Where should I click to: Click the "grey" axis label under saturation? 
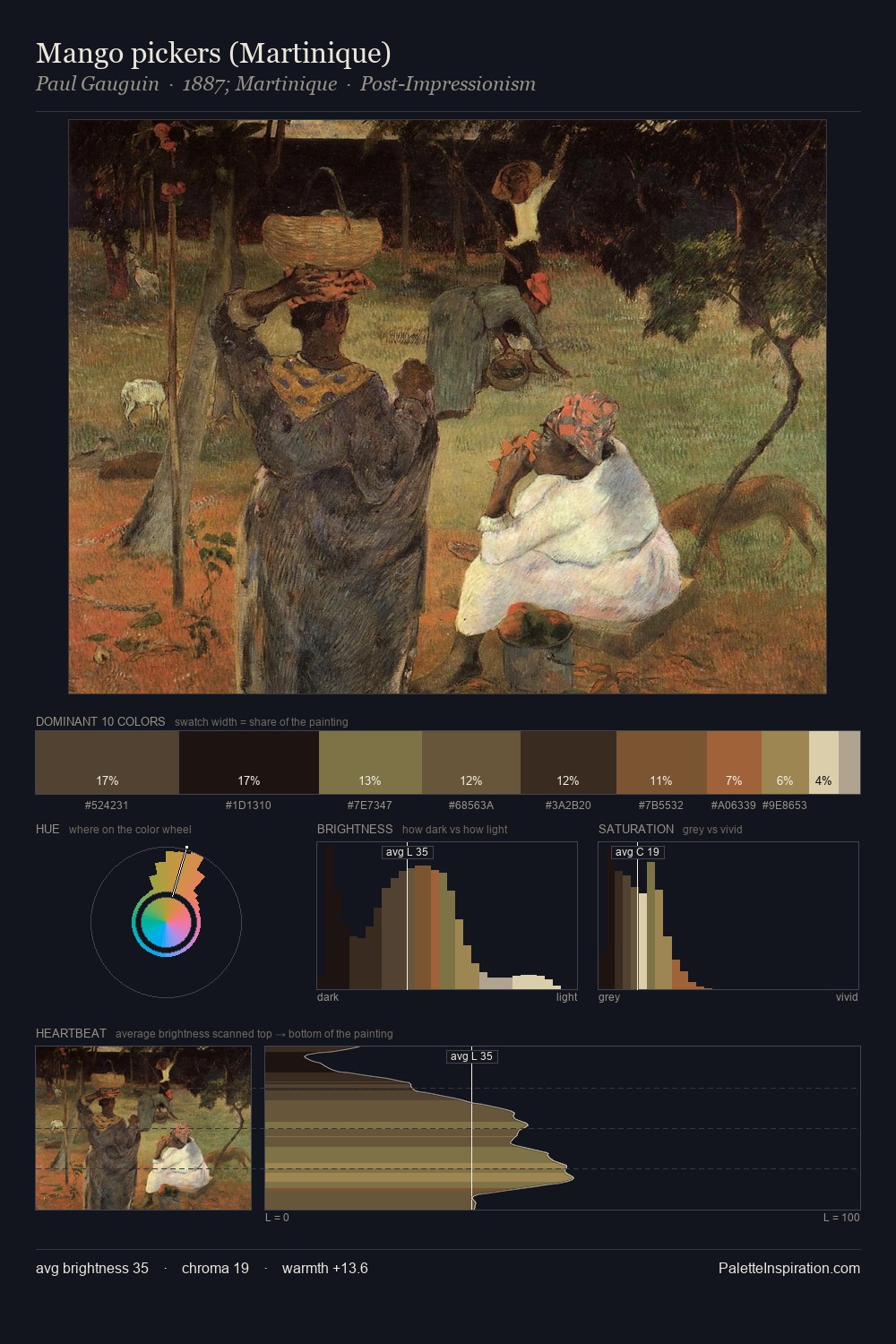click(609, 996)
